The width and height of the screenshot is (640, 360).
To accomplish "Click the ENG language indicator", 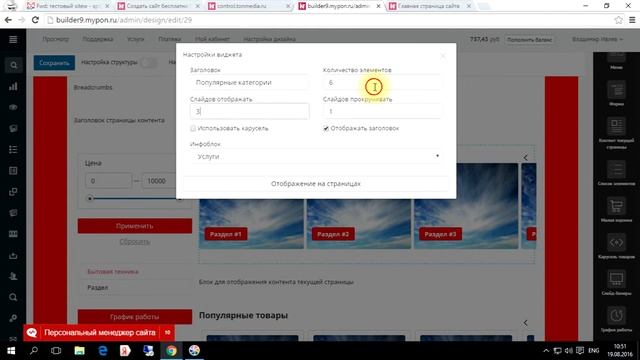I will coord(593,351).
